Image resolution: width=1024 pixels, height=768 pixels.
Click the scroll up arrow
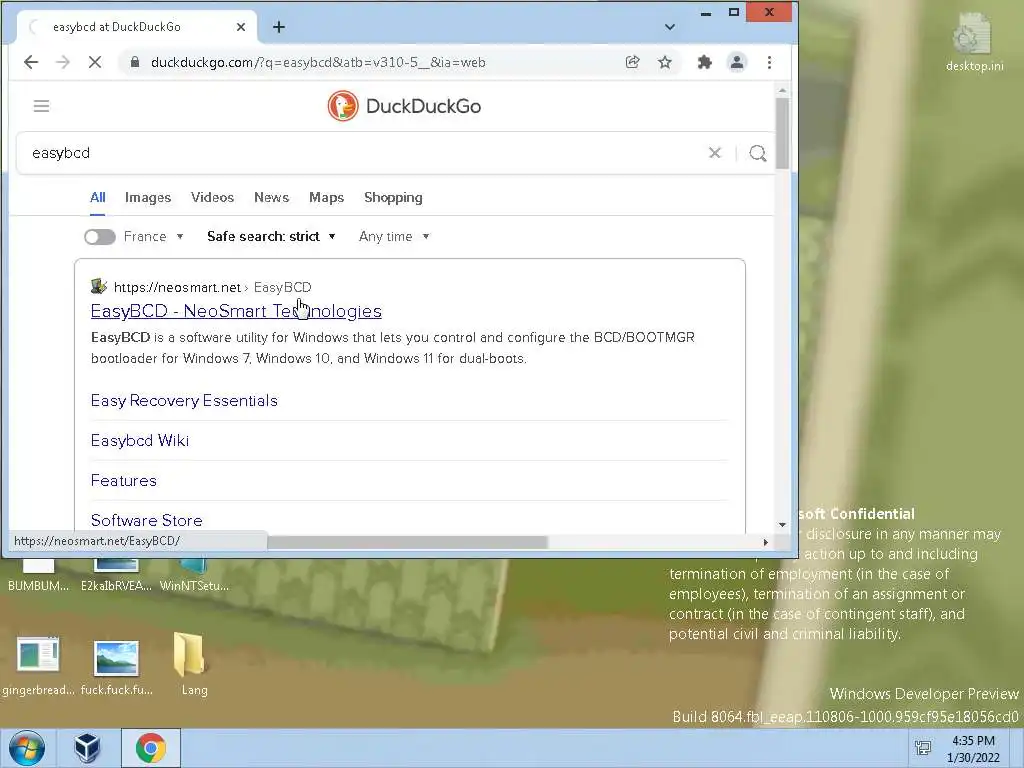click(782, 90)
